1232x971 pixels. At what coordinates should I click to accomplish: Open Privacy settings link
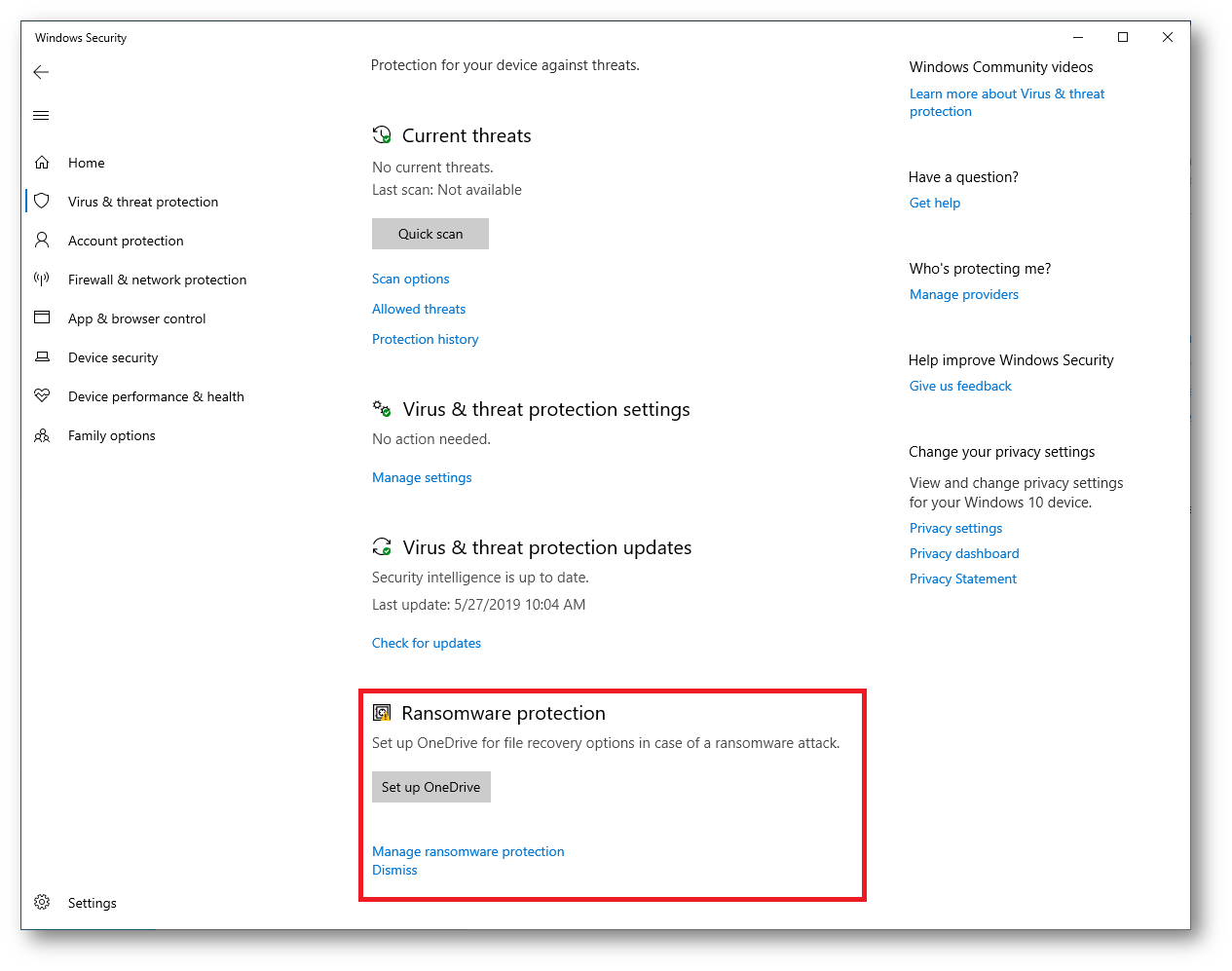955,528
